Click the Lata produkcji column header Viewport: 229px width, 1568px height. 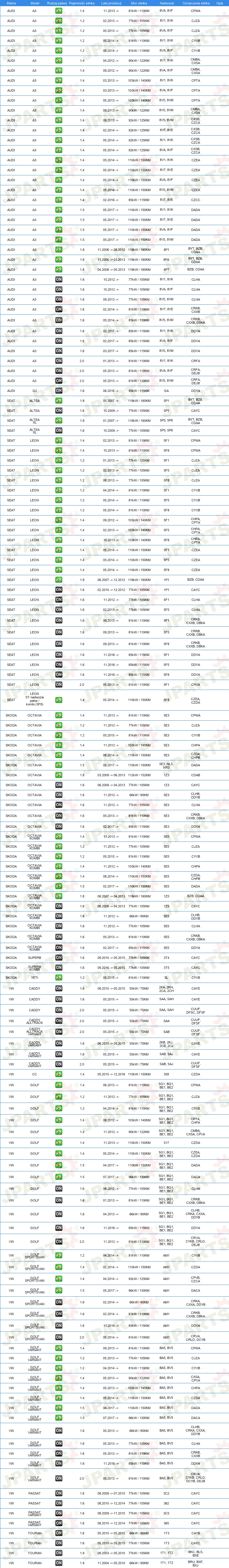click(111, 3)
